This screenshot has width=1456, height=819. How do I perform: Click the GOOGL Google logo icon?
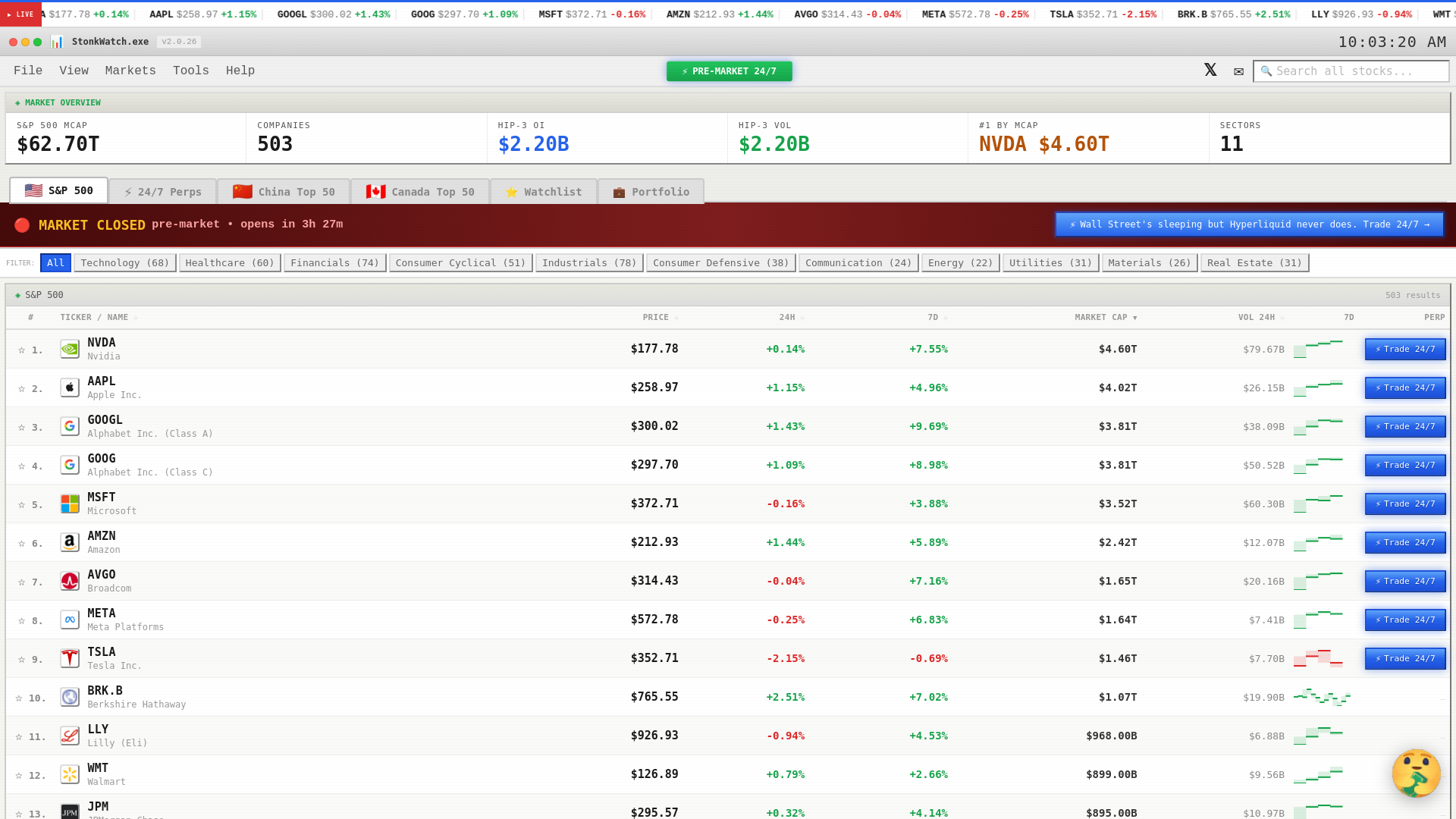70,426
